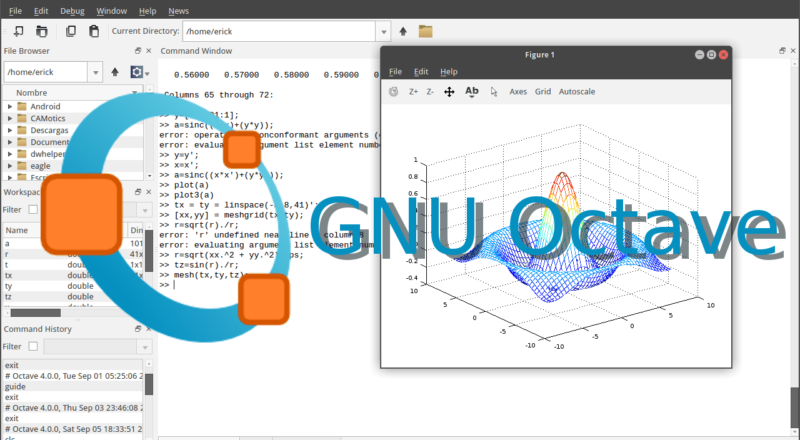Screen dimensions: 800x440
Task: Close the File Browser panel
Action: tap(148, 51)
